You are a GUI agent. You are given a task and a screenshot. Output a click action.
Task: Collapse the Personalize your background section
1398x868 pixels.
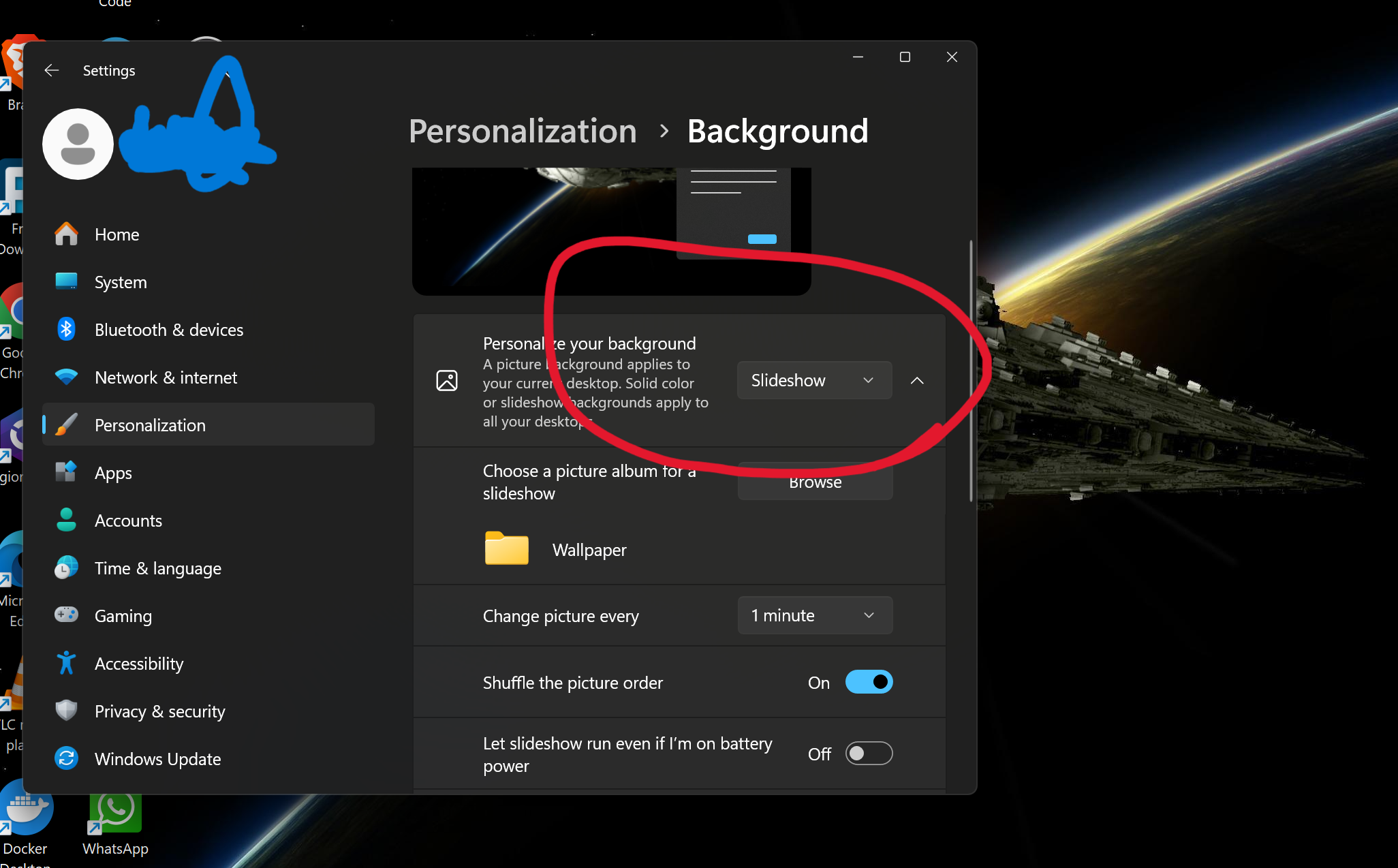pyautogui.click(x=917, y=380)
